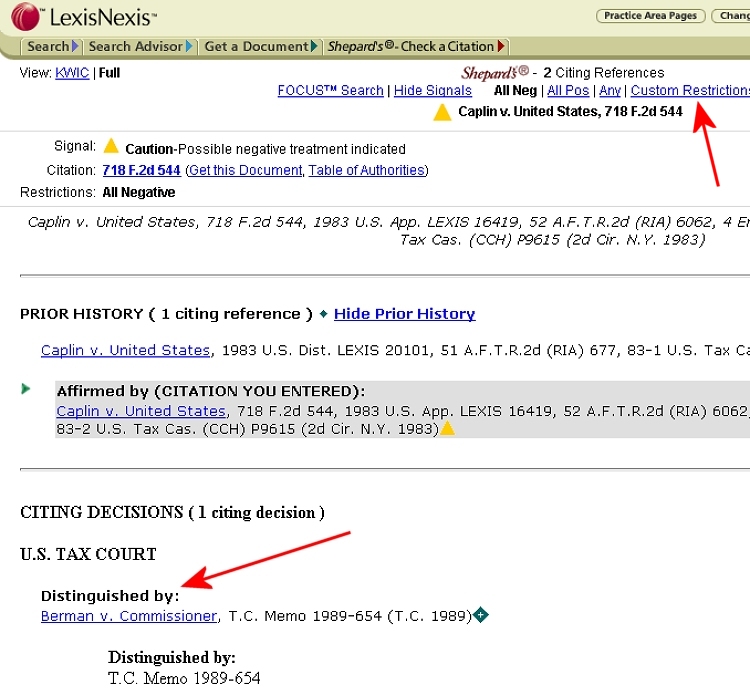
Task: Click the diamond bullet before Hide Prior History
Action: 323,314
